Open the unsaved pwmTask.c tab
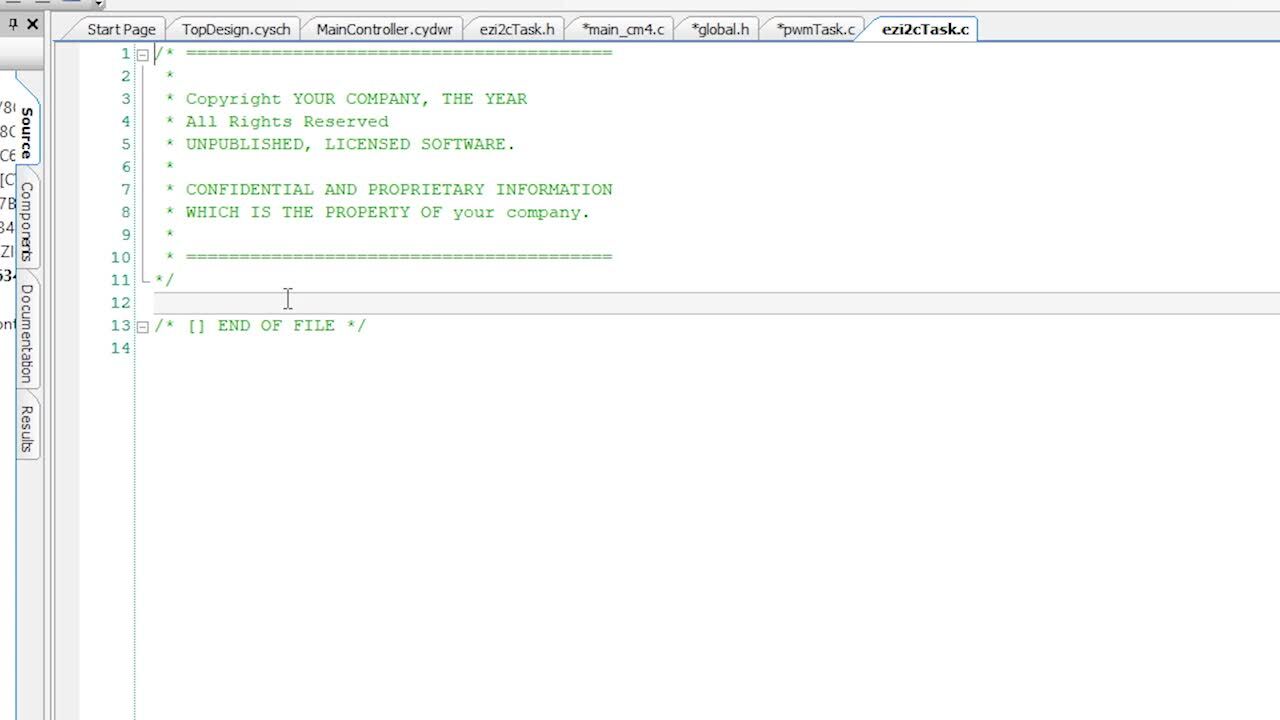The image size is (1280, 720). [x=813, y=29]
